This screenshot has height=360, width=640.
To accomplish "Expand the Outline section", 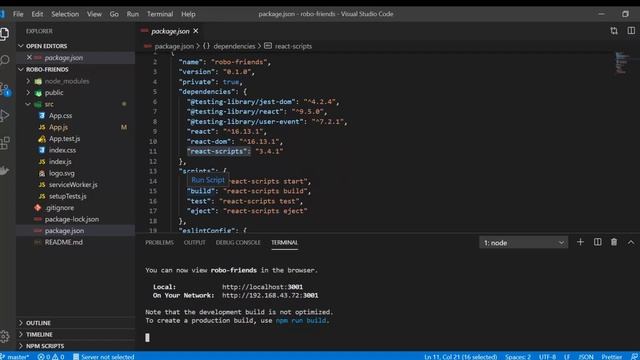I will 38,323.
